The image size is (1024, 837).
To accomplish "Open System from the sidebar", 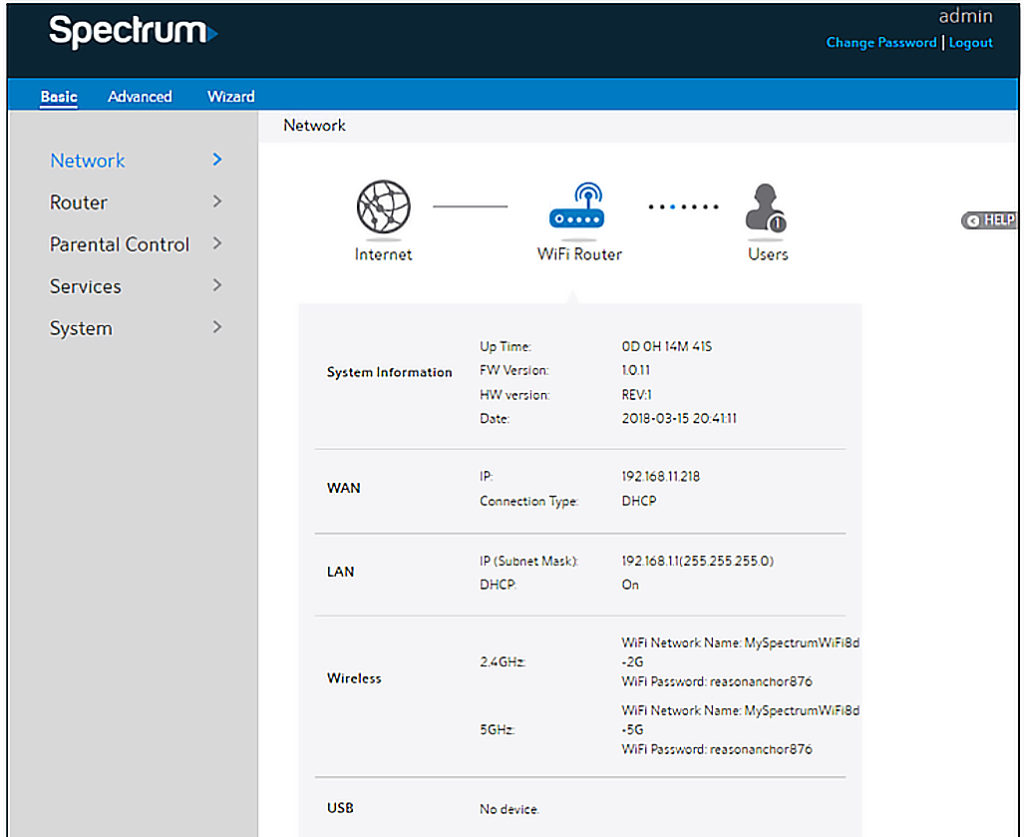I will pos(80,328).
